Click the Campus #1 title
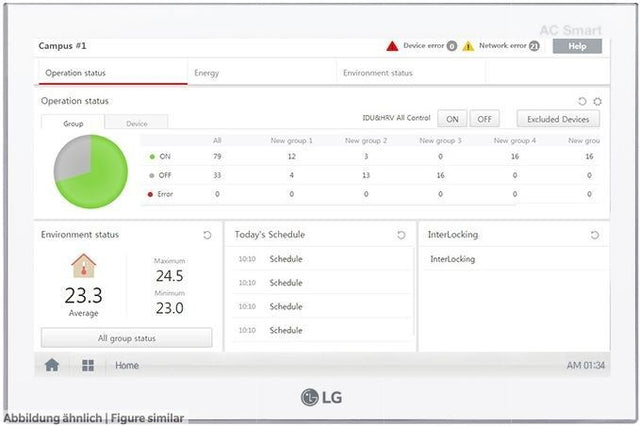The image size is (640, 426). click(x=62, y=46)
